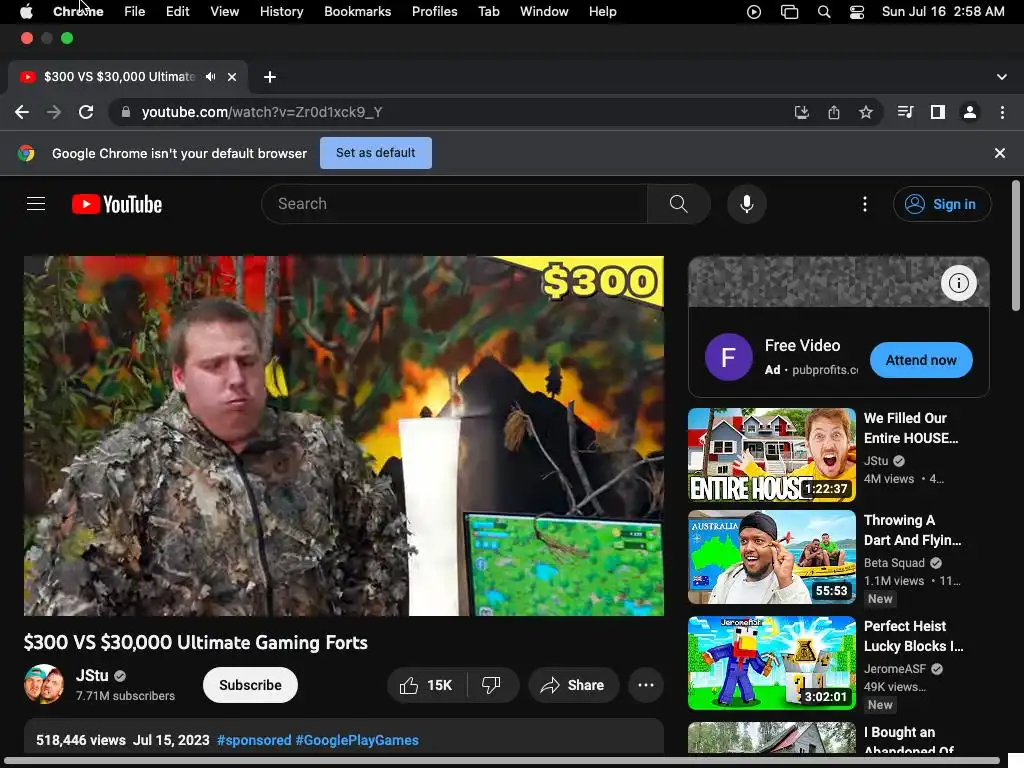Open the macOS screen mirroring menu icon

pyautogui.click(x=790, y=12)
